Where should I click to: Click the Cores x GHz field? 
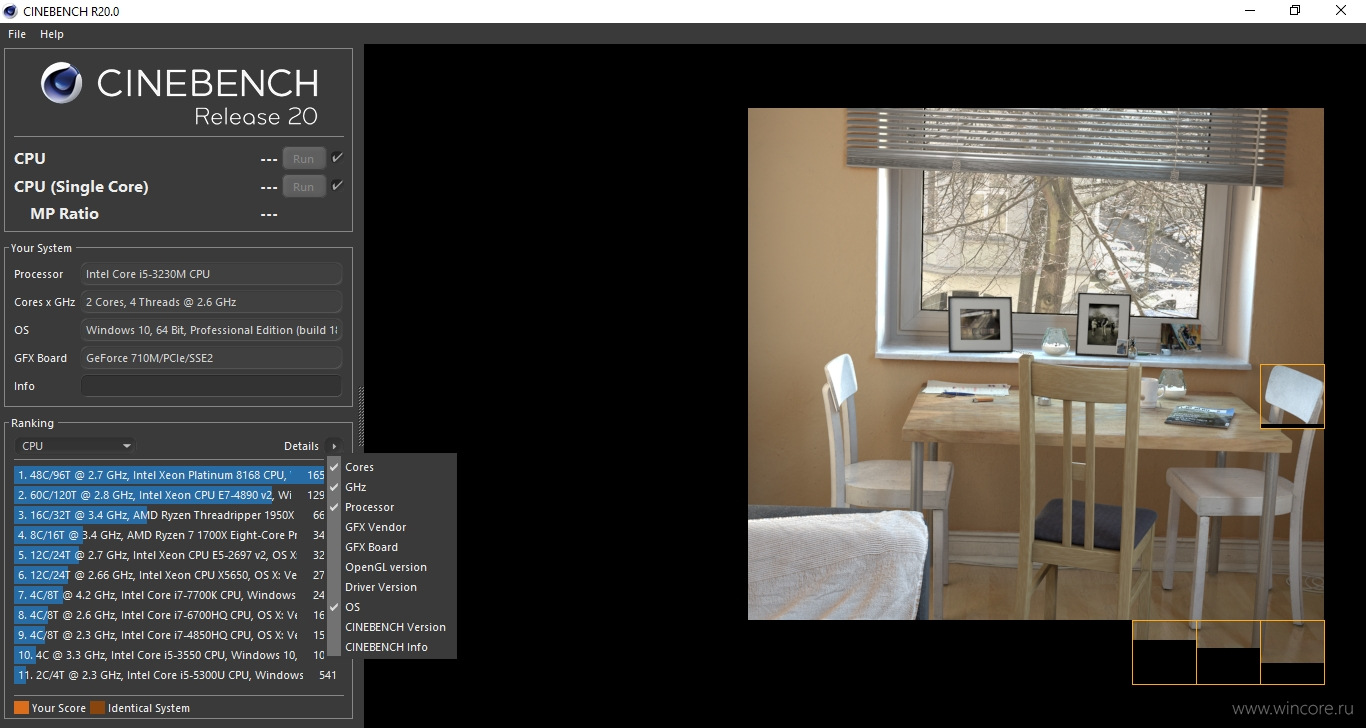pos(211,302)
